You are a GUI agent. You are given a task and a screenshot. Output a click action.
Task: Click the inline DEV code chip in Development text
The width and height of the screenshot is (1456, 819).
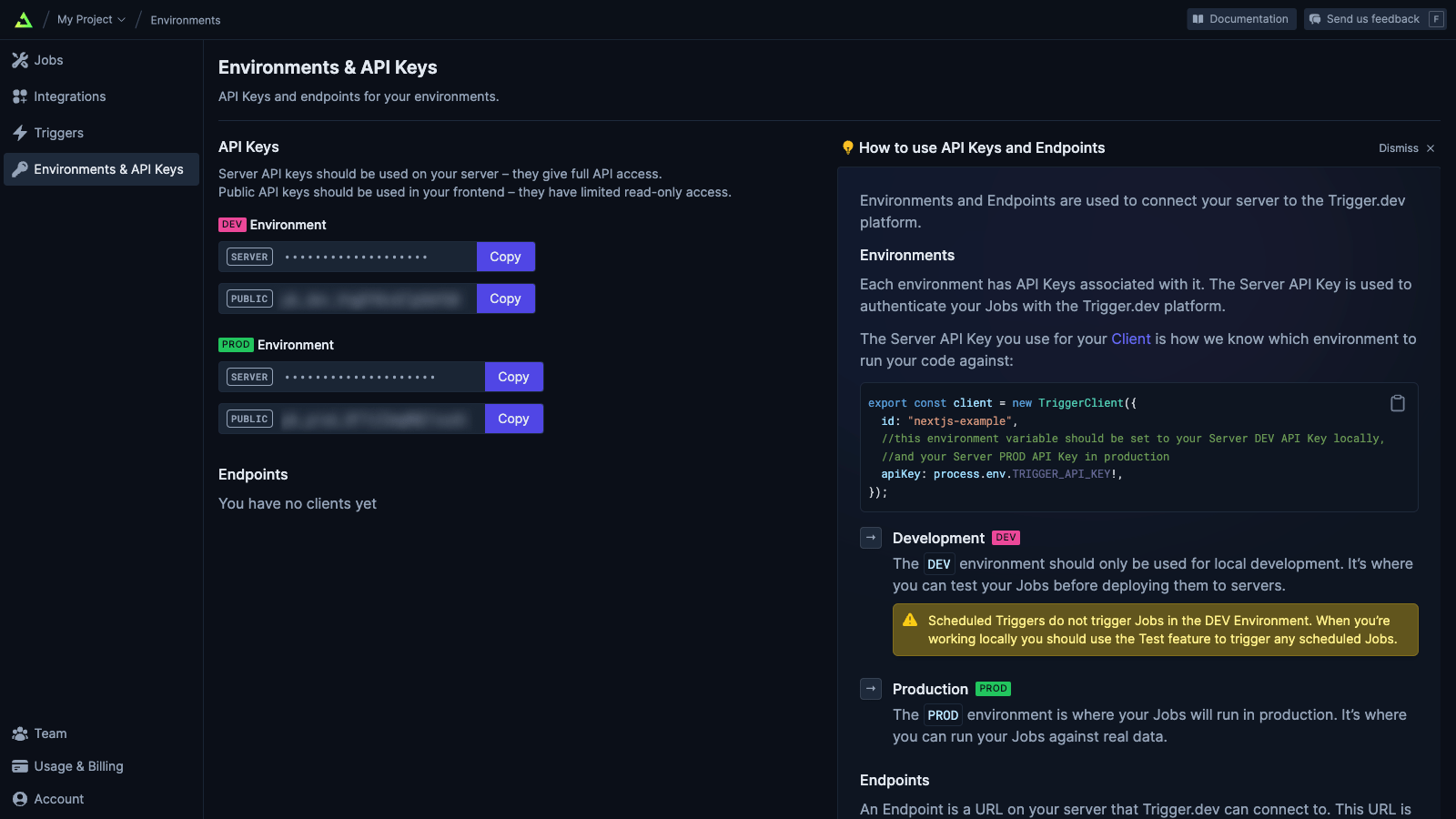[x=939, y=564]
